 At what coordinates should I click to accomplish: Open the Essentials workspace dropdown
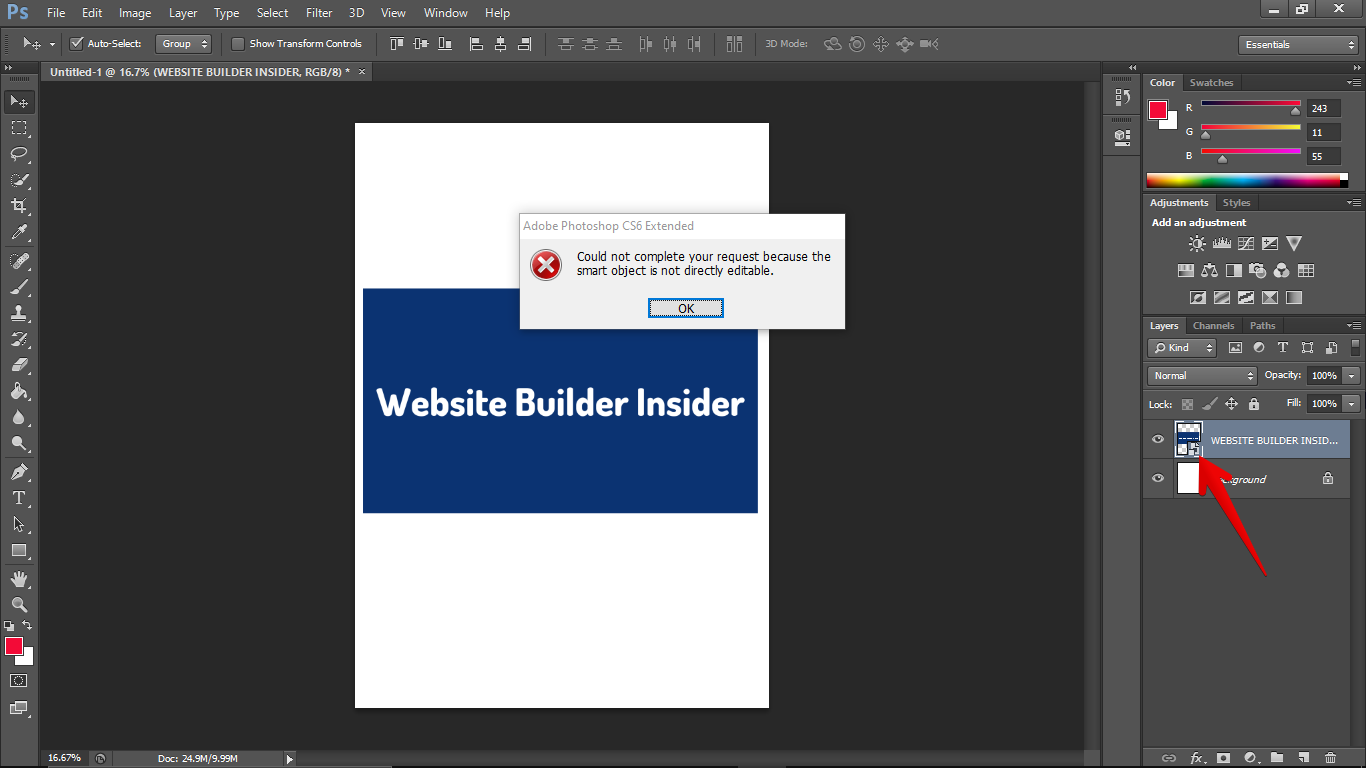click(1297, 45)
